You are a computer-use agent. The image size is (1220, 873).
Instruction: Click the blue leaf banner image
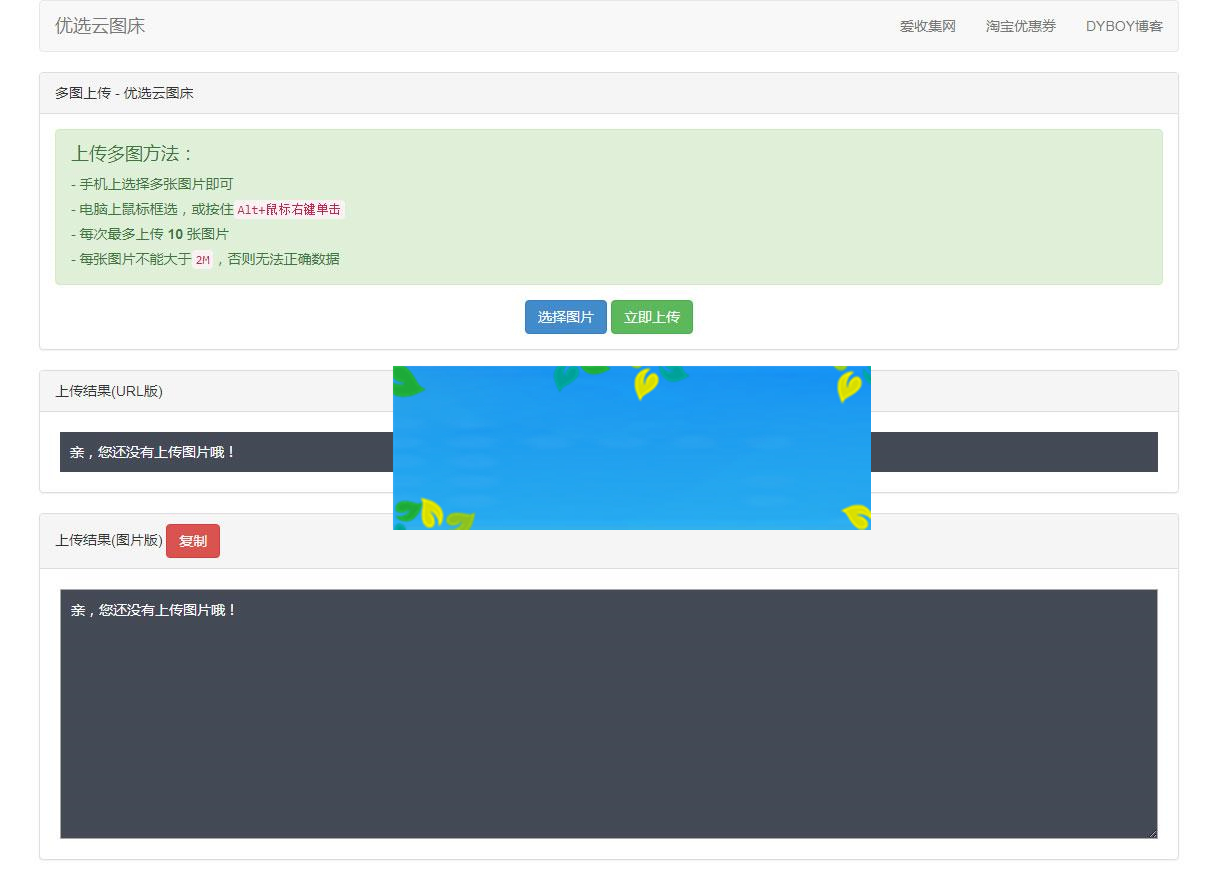[x=631, y=447]
